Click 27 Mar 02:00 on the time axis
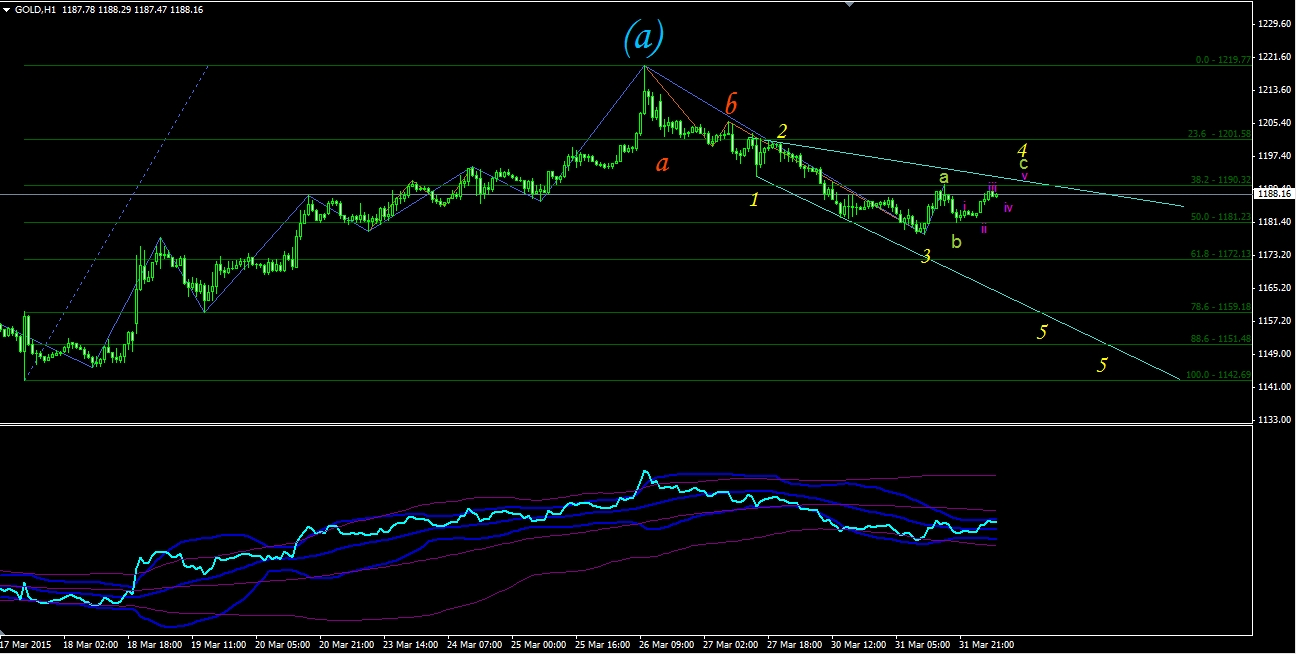1296x655 pixels. pyautogui.click(x=732, y=645)
